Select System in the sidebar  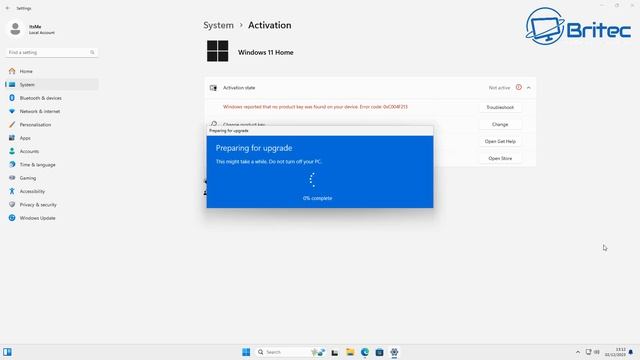pyautogui.click(x=51, y=84)
